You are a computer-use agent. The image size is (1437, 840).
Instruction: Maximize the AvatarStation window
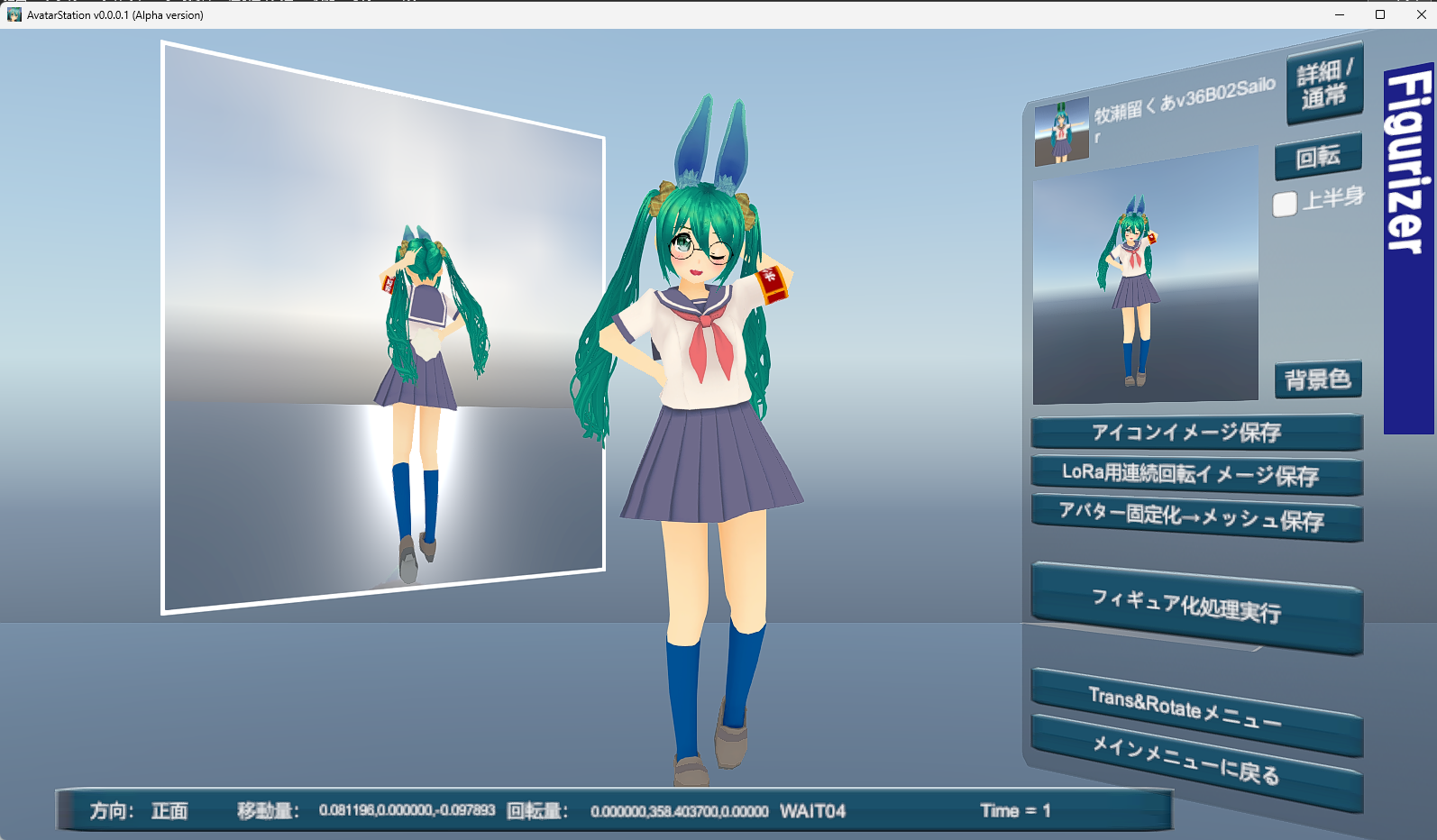point(1380,14)
